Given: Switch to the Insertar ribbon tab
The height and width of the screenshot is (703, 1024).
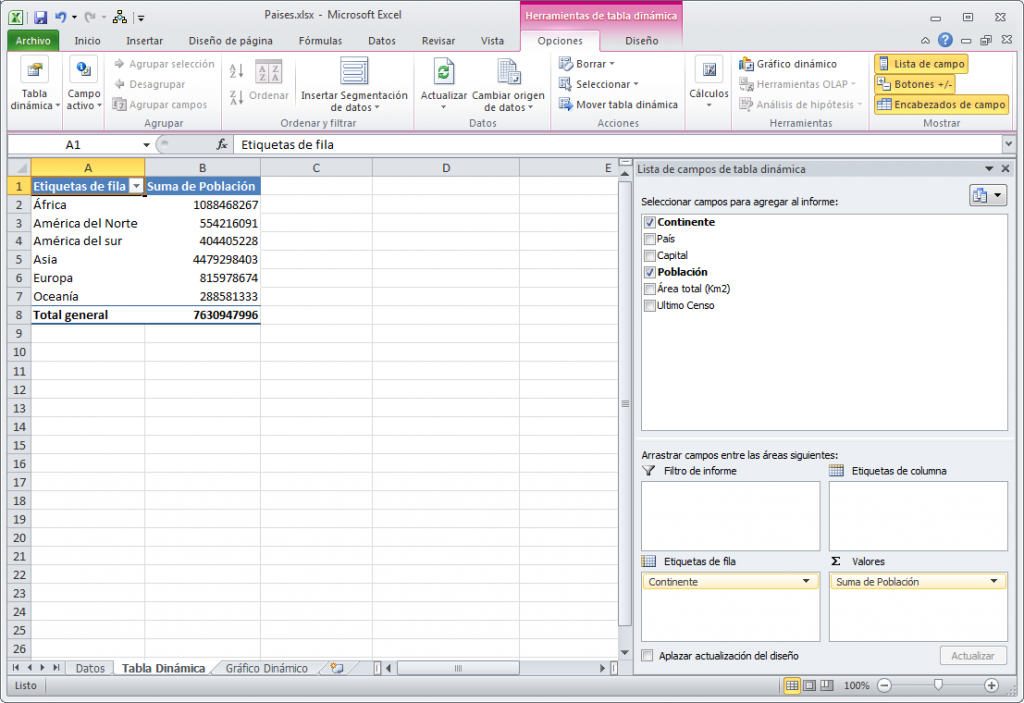Looking at the screenshot, I should (144, 41).
